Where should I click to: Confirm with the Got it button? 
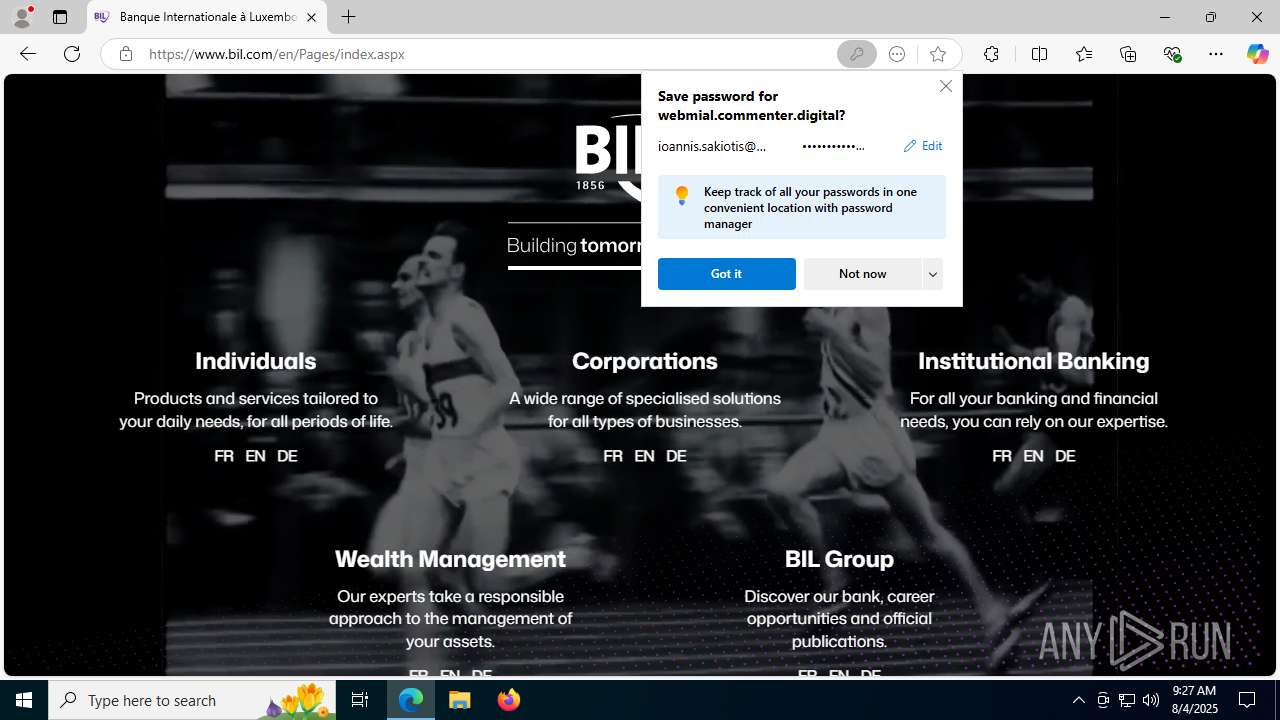[x=727, y=274]
